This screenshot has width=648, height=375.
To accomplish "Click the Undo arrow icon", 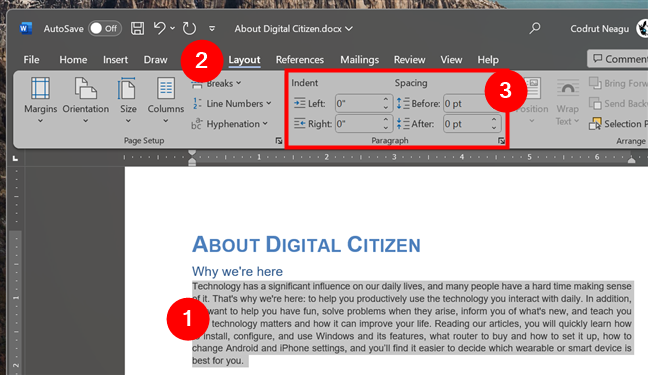I will [160, 28].
